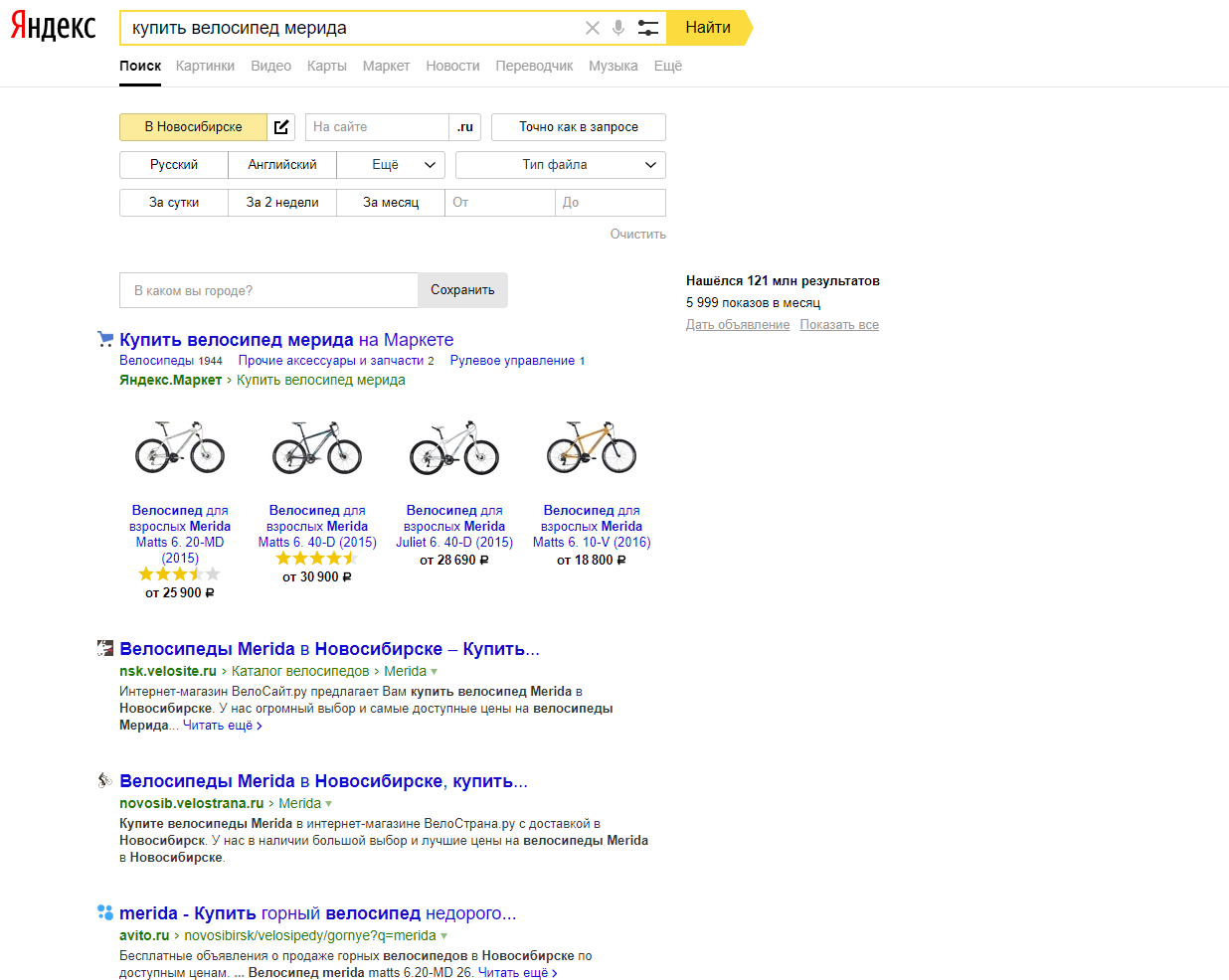This screenshot has height=980, width=1229.
Task: Toggle the Русский language filter
Action: pyautogui.click(x=174, y=165)
